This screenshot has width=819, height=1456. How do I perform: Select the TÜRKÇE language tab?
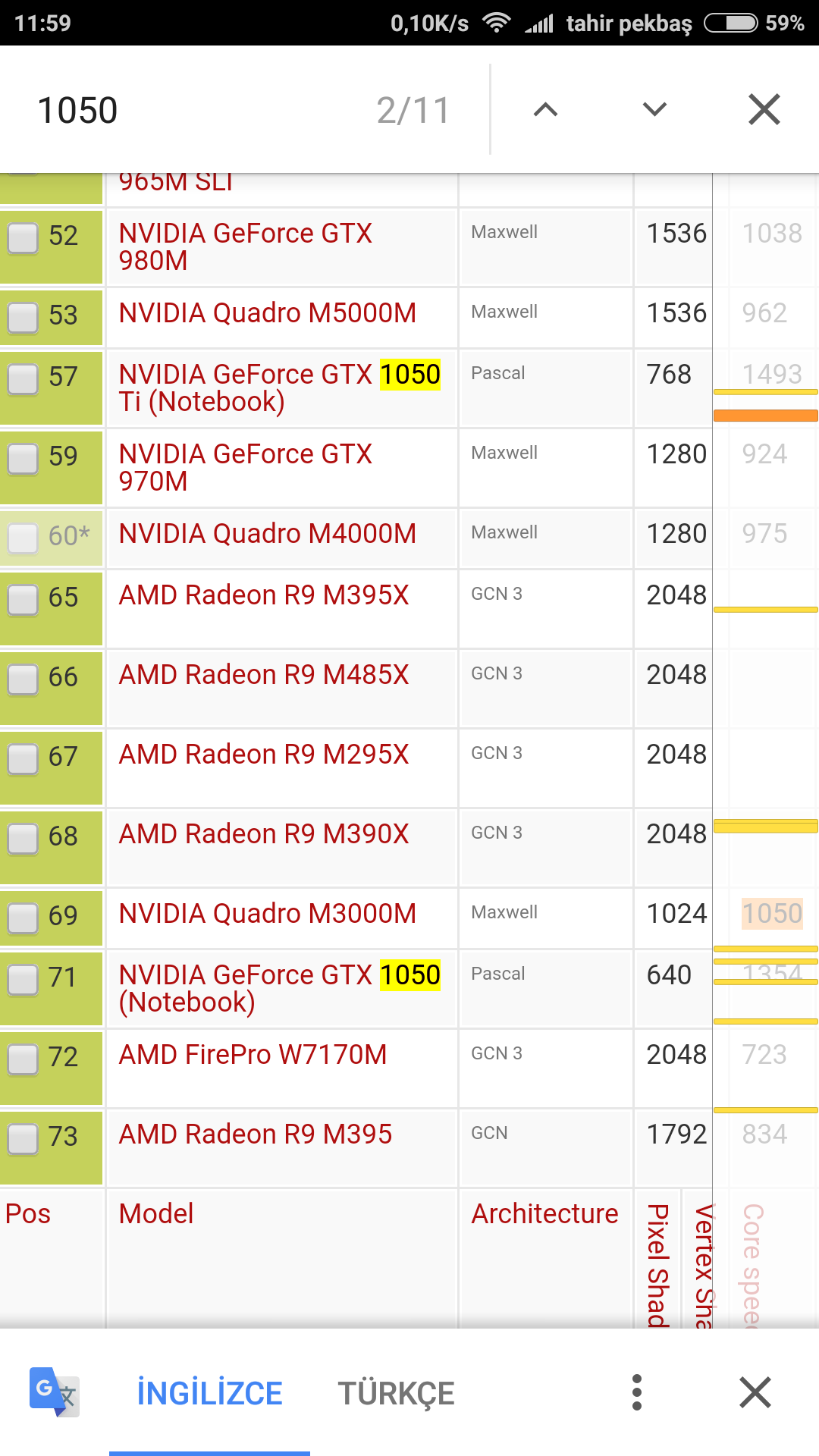tap(396, 1394)
